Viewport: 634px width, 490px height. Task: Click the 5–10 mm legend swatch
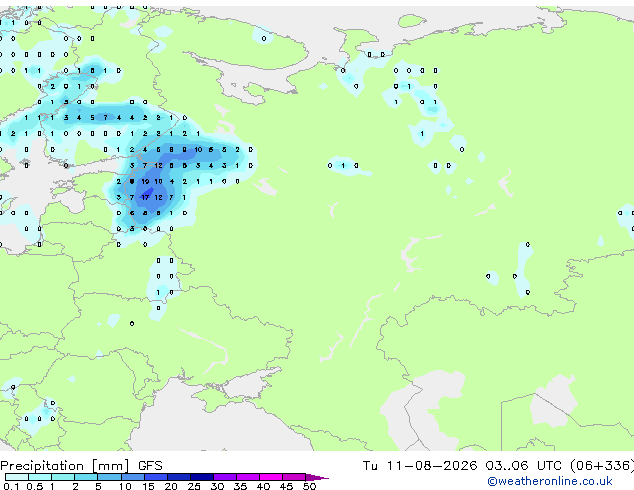point(109,477)
